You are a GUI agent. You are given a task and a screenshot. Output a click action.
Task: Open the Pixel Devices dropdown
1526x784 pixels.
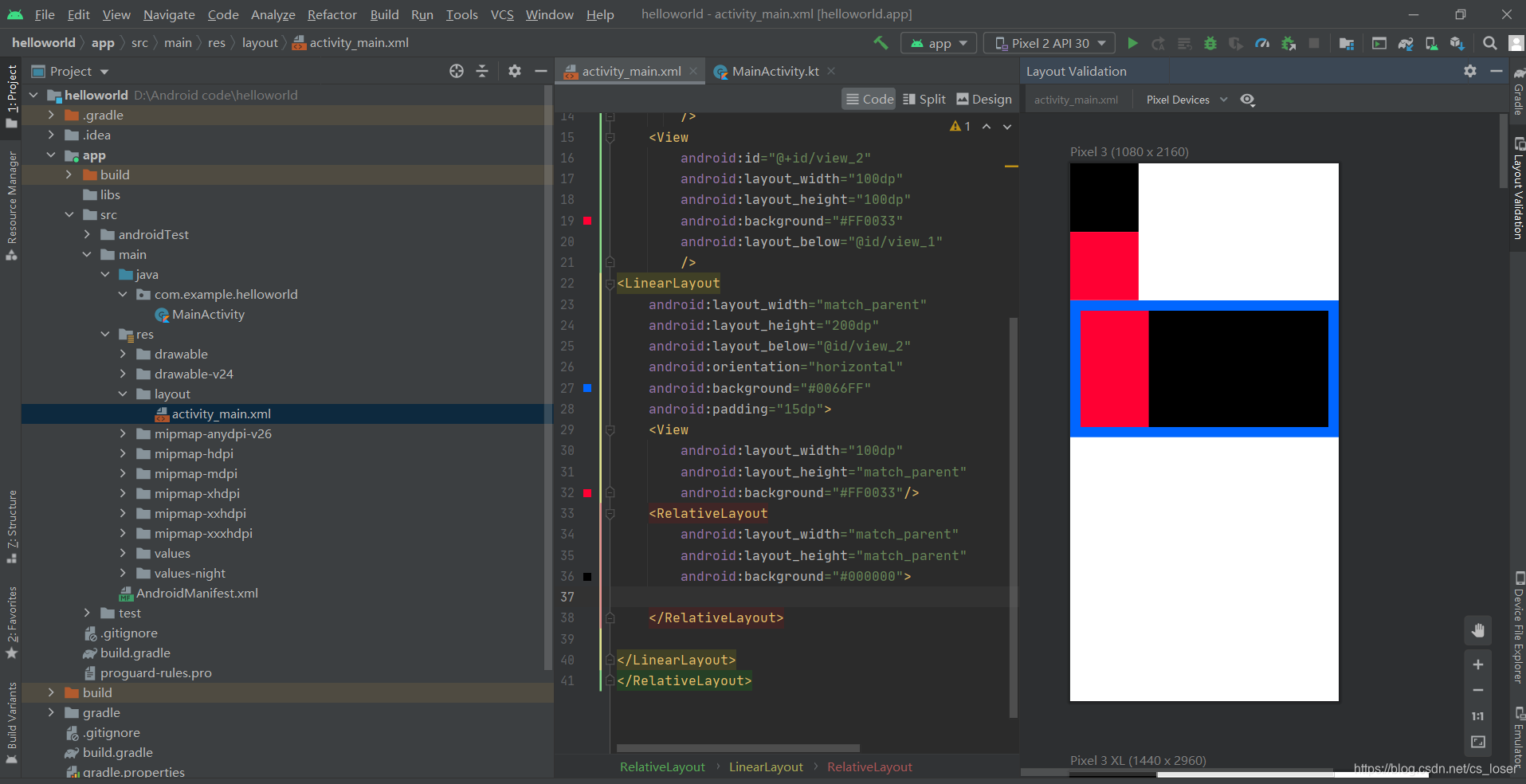[x=1187, y=100]
